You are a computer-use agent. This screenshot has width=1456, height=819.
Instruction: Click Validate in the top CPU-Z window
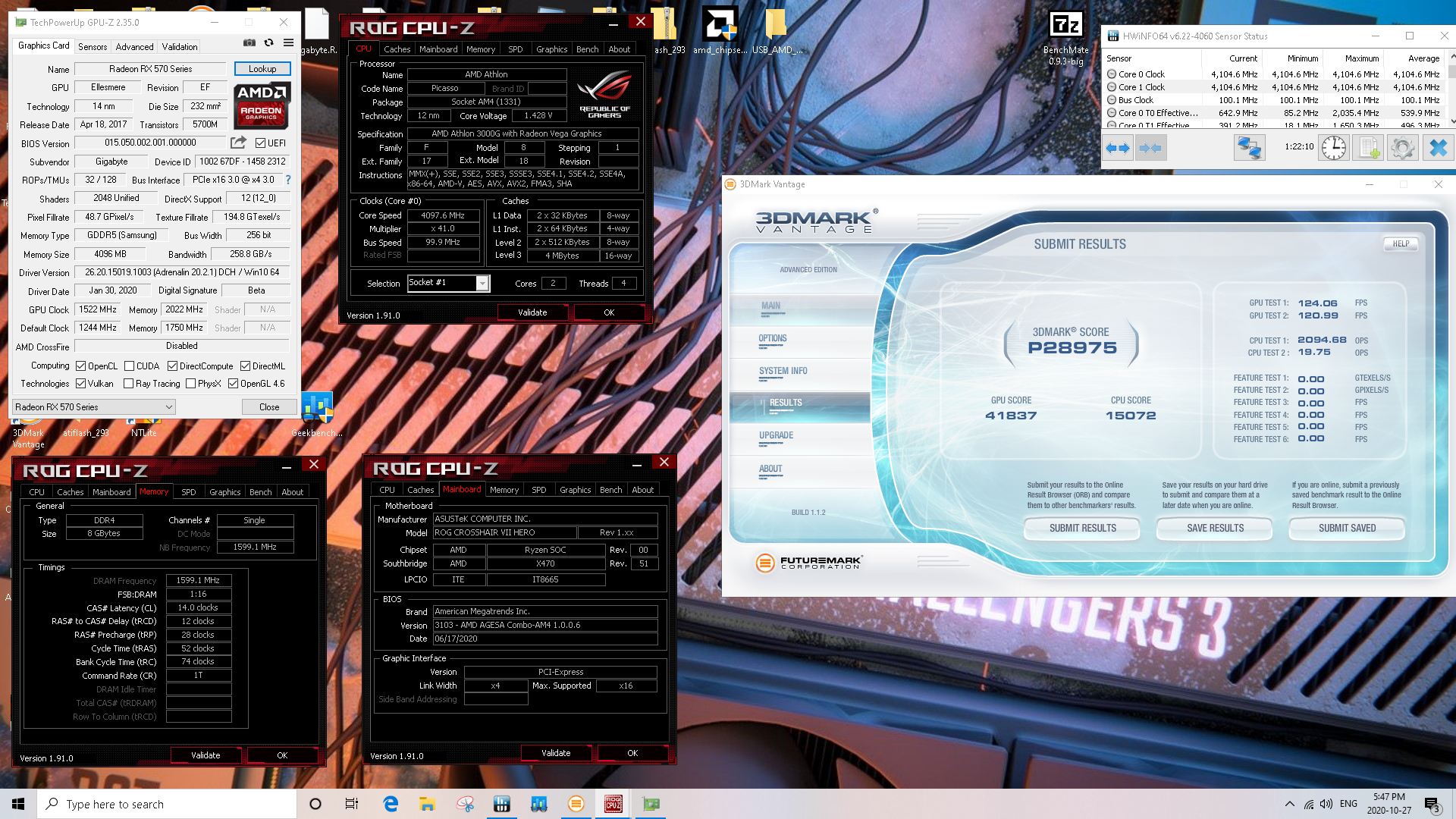532,312
